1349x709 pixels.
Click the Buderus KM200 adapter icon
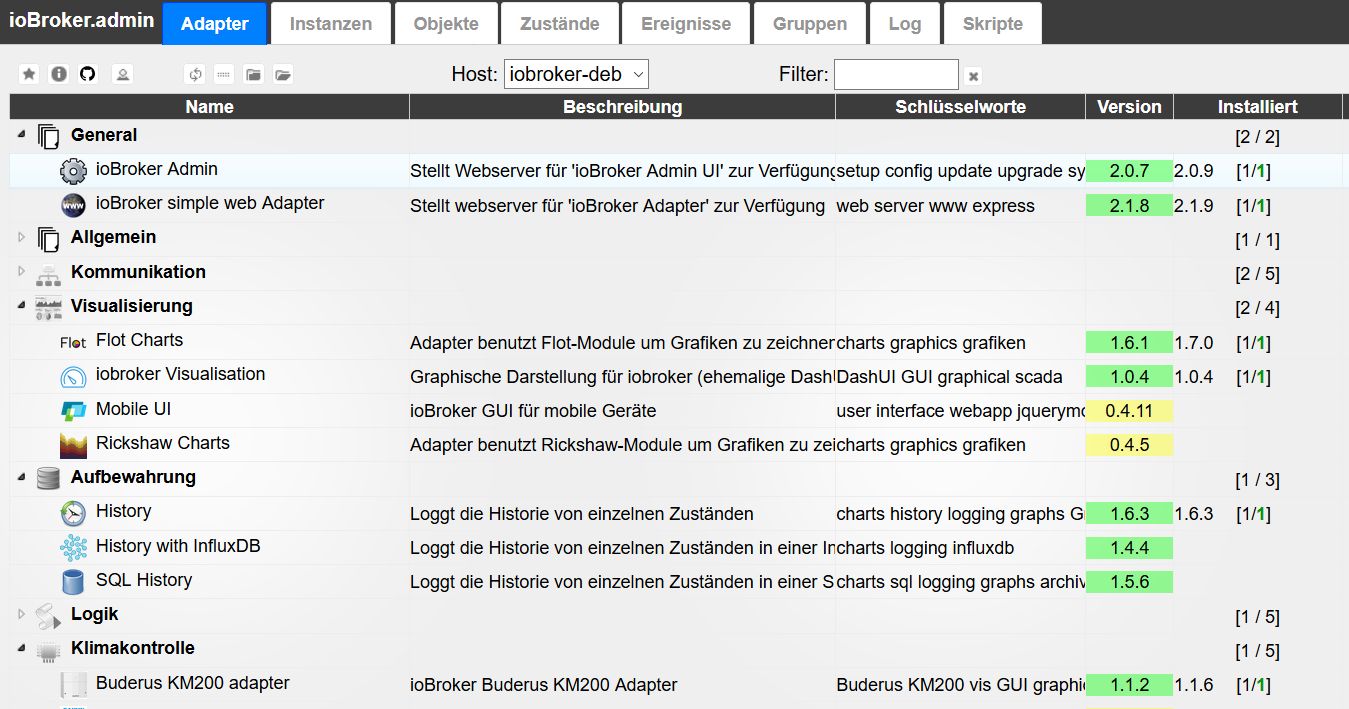point(74,685)
